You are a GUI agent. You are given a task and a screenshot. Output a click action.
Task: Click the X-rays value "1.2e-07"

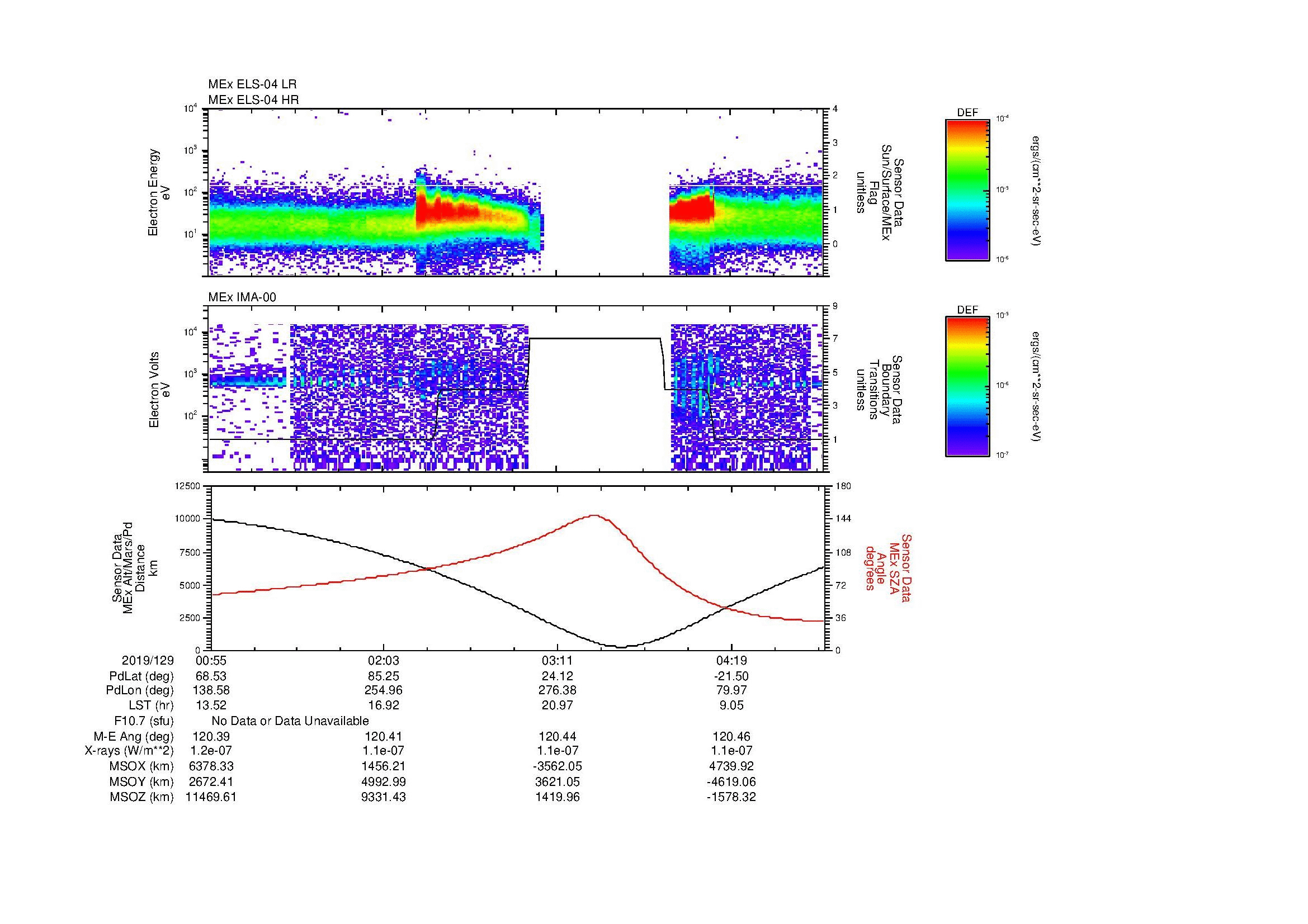pyautogui.click(x=211, y=751)
